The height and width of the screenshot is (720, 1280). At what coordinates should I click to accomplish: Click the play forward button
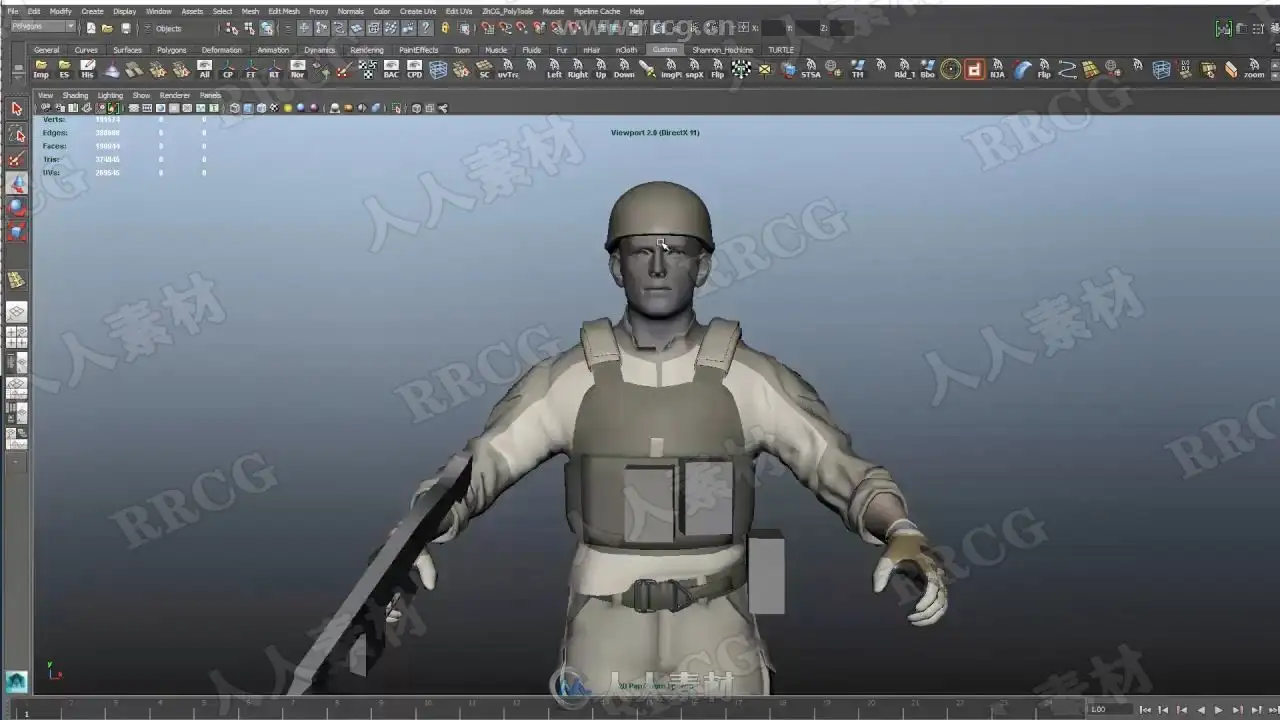1218,710
